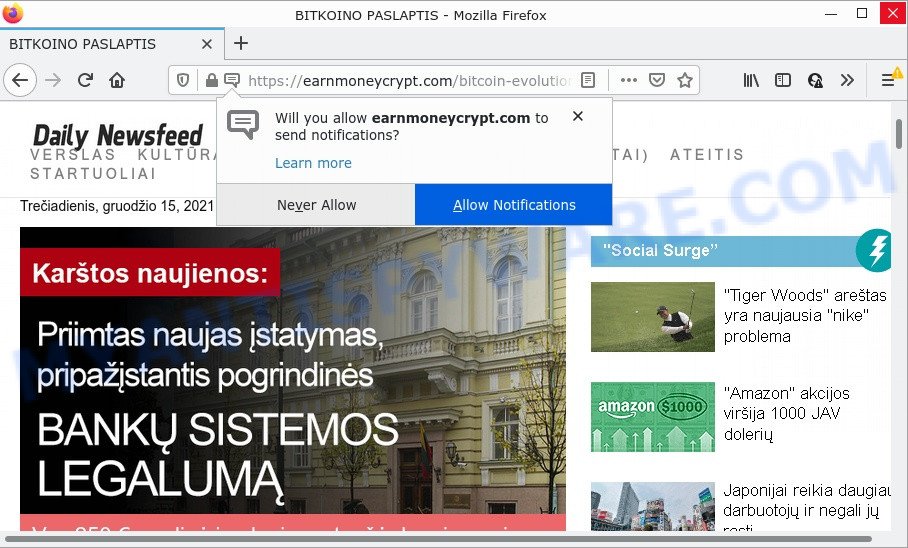Click the Daily Newsfeed logo

(x=118, y=136)
